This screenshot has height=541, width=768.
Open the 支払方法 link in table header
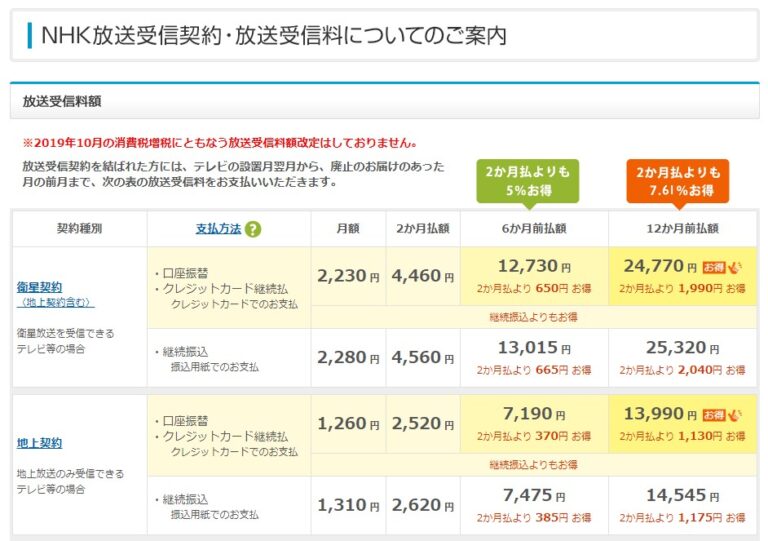coord(218,229)
